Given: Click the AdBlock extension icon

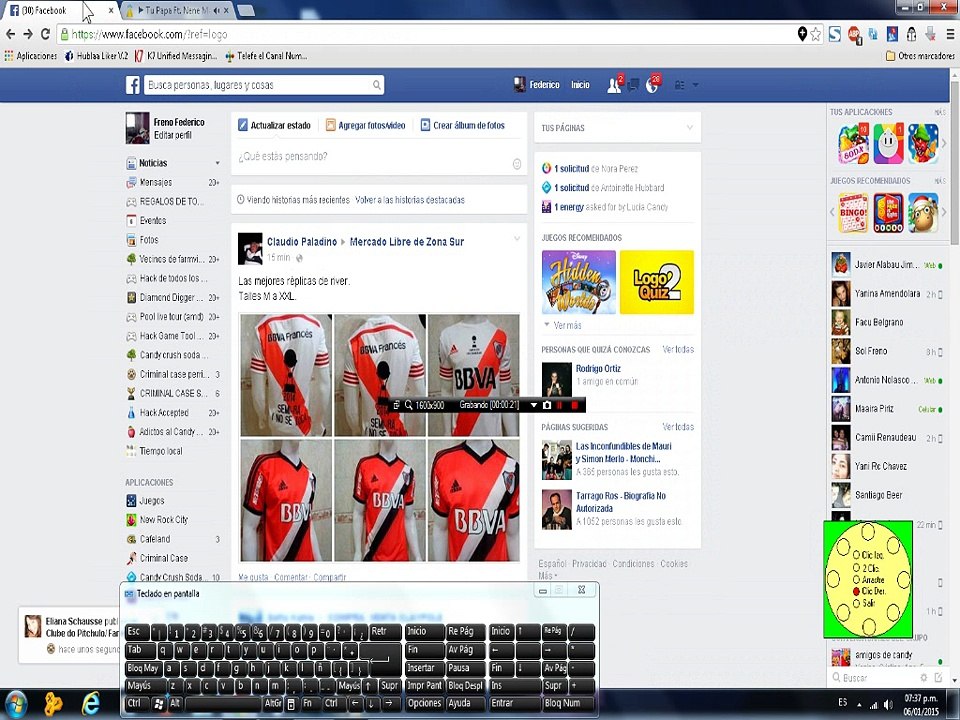Looking at the screenshot, I should click(x=854, y=34).
